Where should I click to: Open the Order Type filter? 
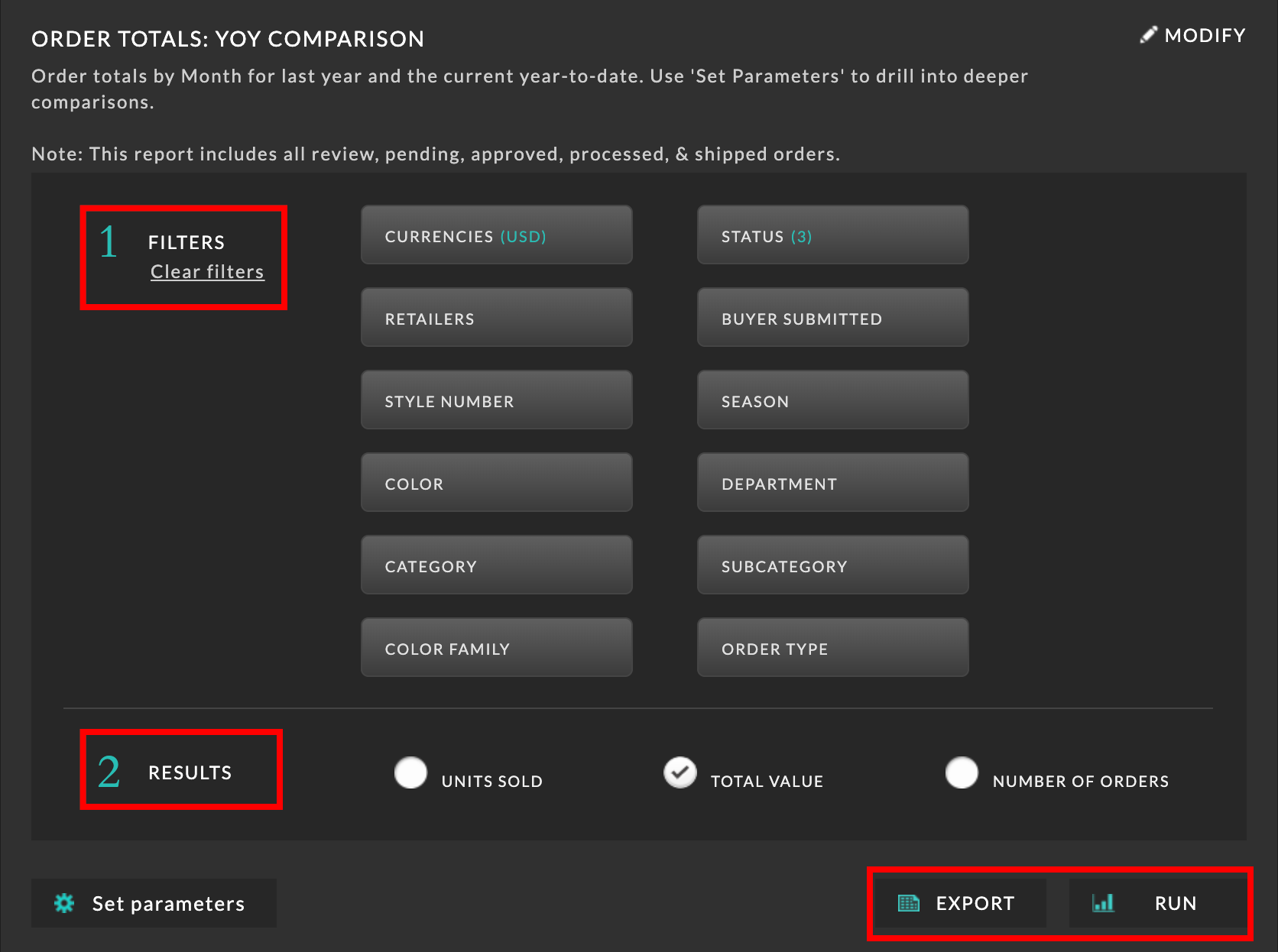(833, 647)
